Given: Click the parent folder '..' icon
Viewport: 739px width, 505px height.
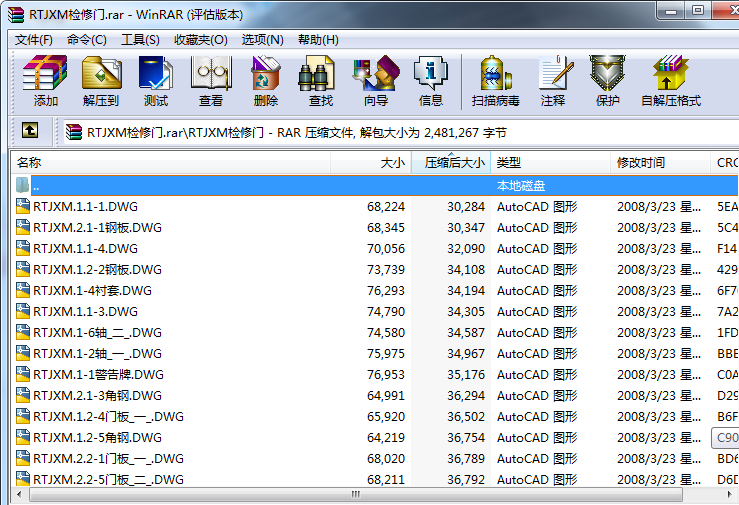Looking at the screenshot, I should 23,185.
